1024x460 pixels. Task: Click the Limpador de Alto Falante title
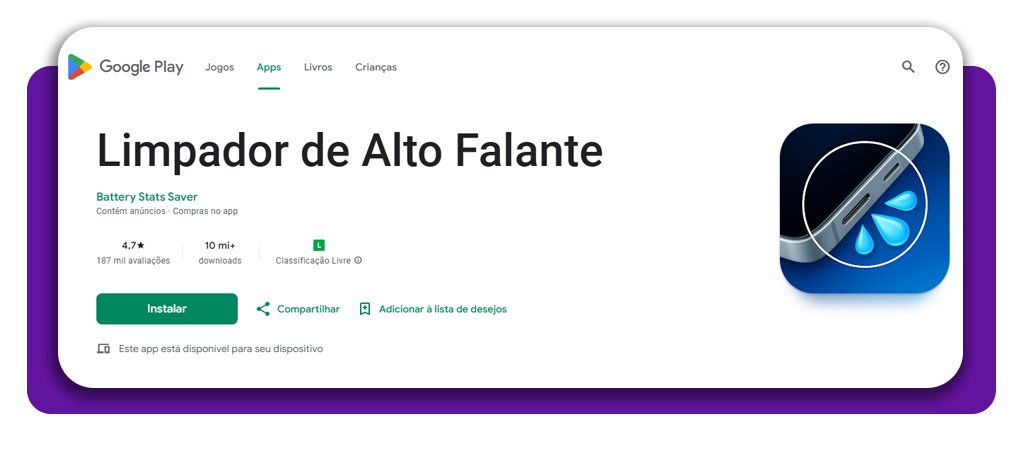[x=349, y=150]
